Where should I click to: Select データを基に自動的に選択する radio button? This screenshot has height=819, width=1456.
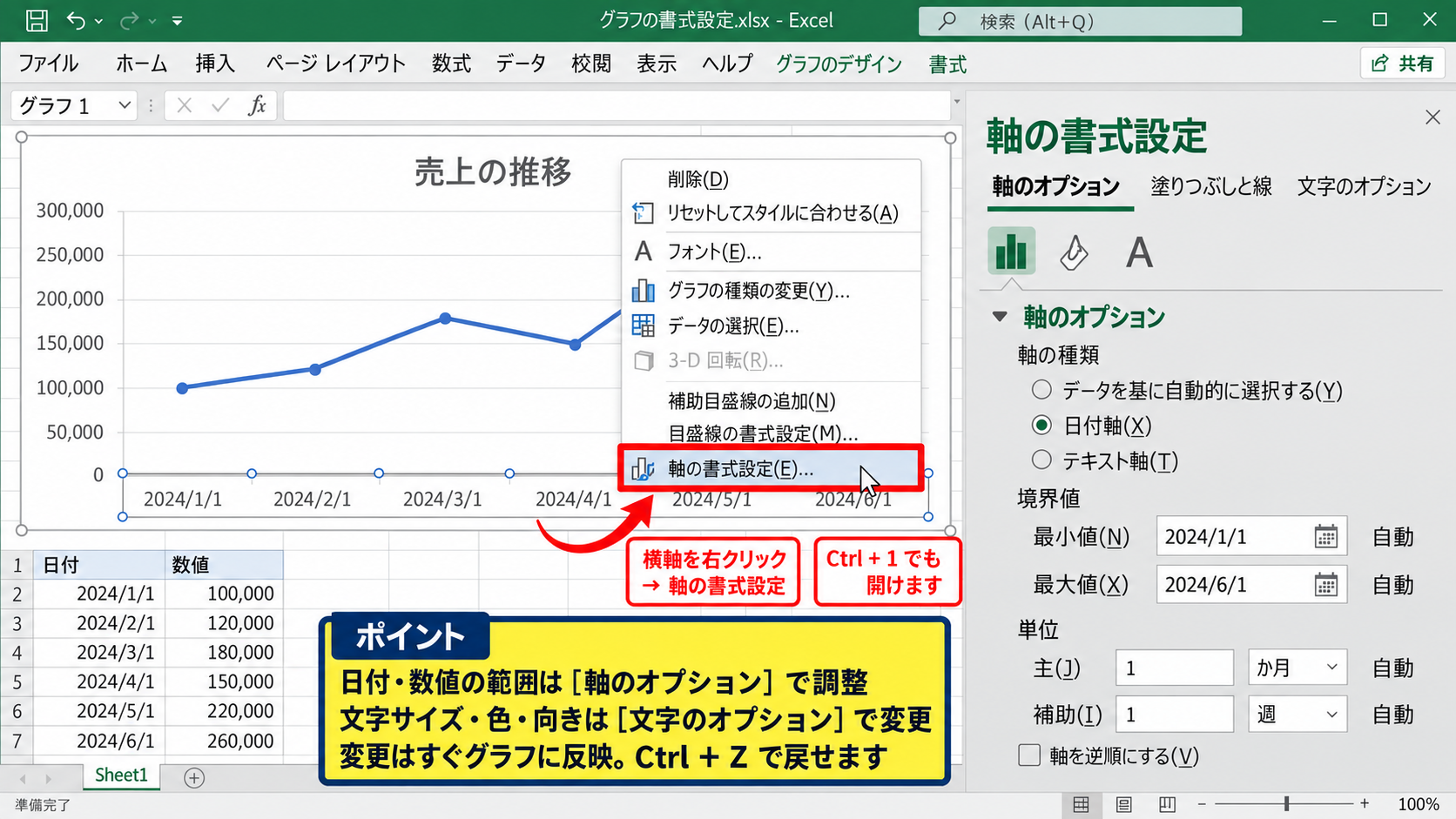click(x=1041, y=390)
